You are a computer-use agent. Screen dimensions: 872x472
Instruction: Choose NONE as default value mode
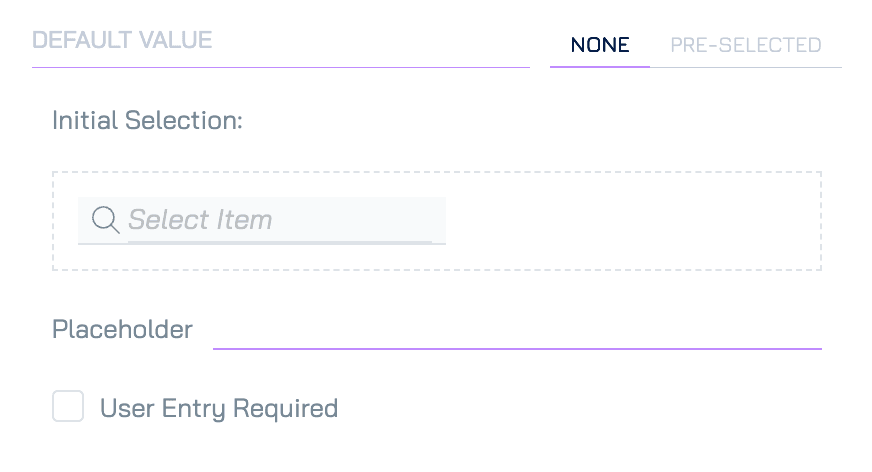point(600,45)
